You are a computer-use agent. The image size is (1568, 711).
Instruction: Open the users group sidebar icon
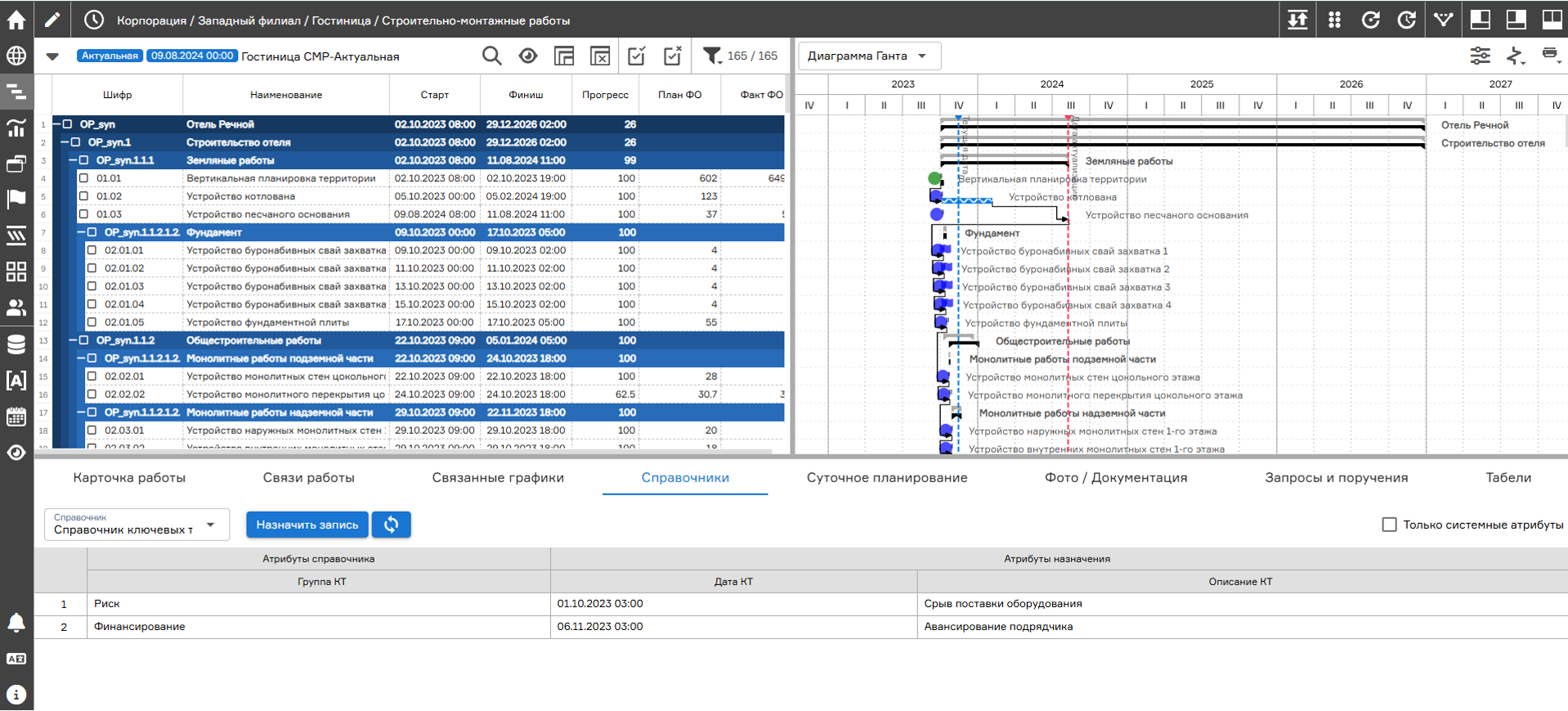[x=16, y=307]
